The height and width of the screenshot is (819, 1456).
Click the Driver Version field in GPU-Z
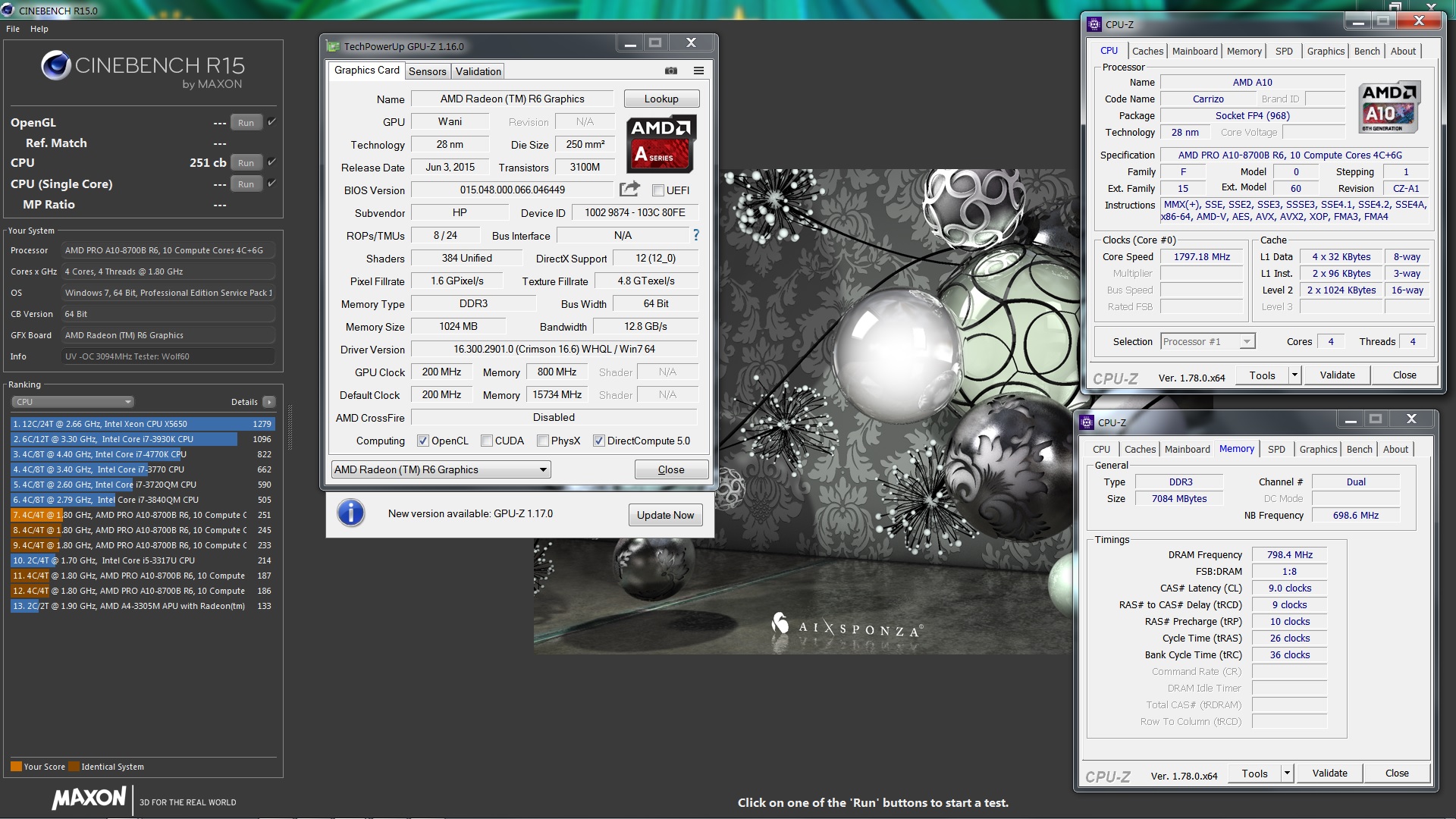554,349
